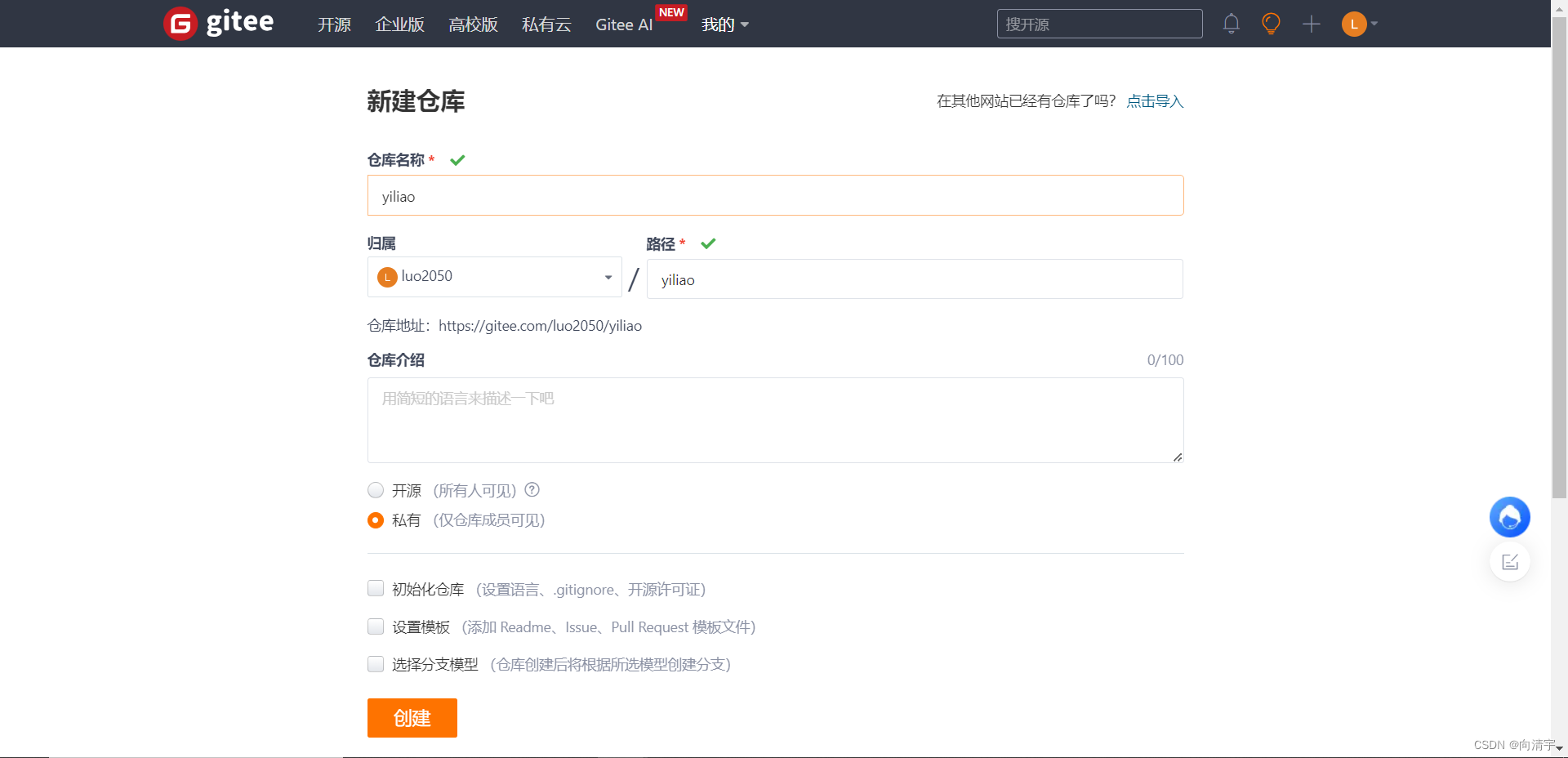The height and width of the screenshot is (758, 1568).
Task: Open the 归属 luo2050 dropdown
Action: (x=494, y=277)
